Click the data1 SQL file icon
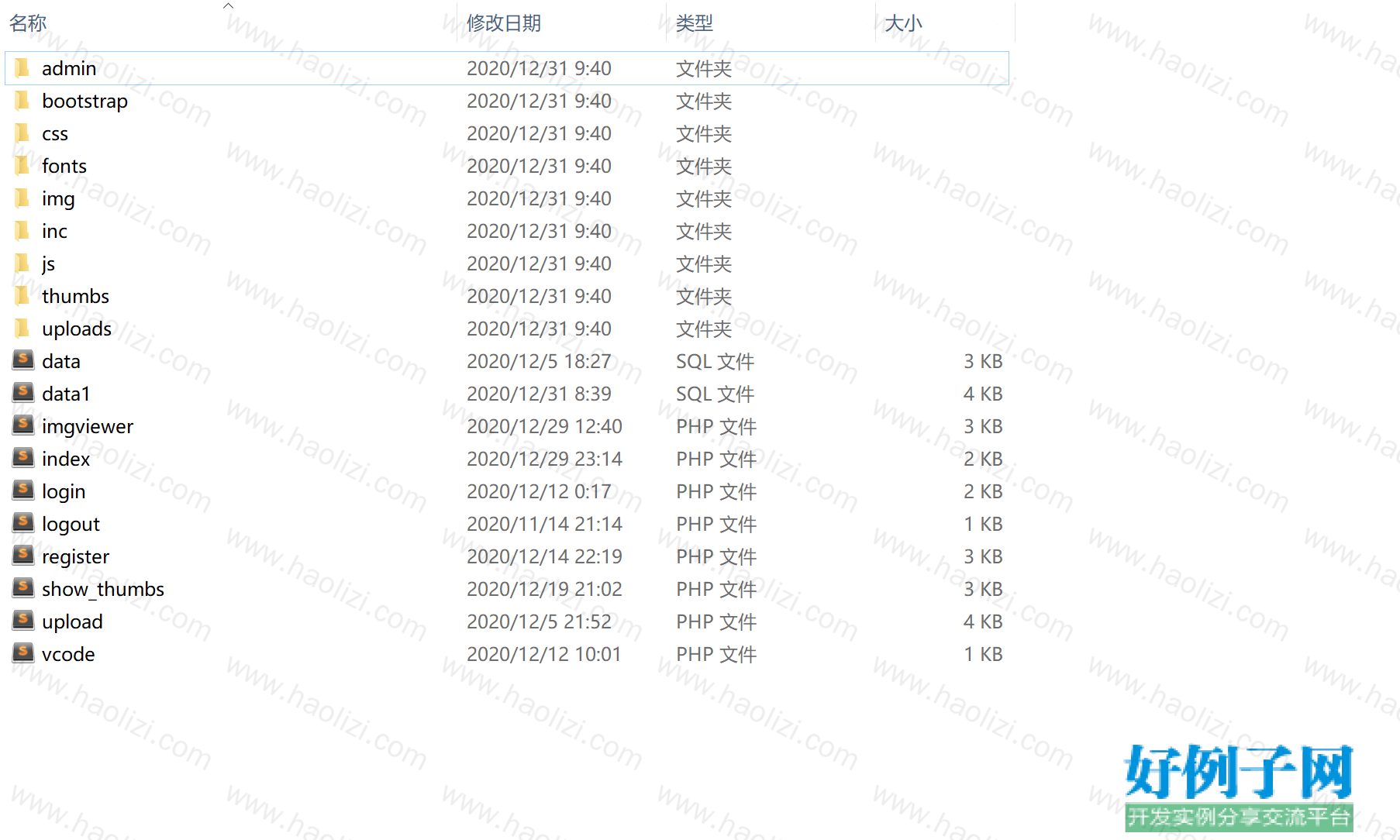This screenshot has height=840, width=1400. pyautogui.click(x=23, y=393)
